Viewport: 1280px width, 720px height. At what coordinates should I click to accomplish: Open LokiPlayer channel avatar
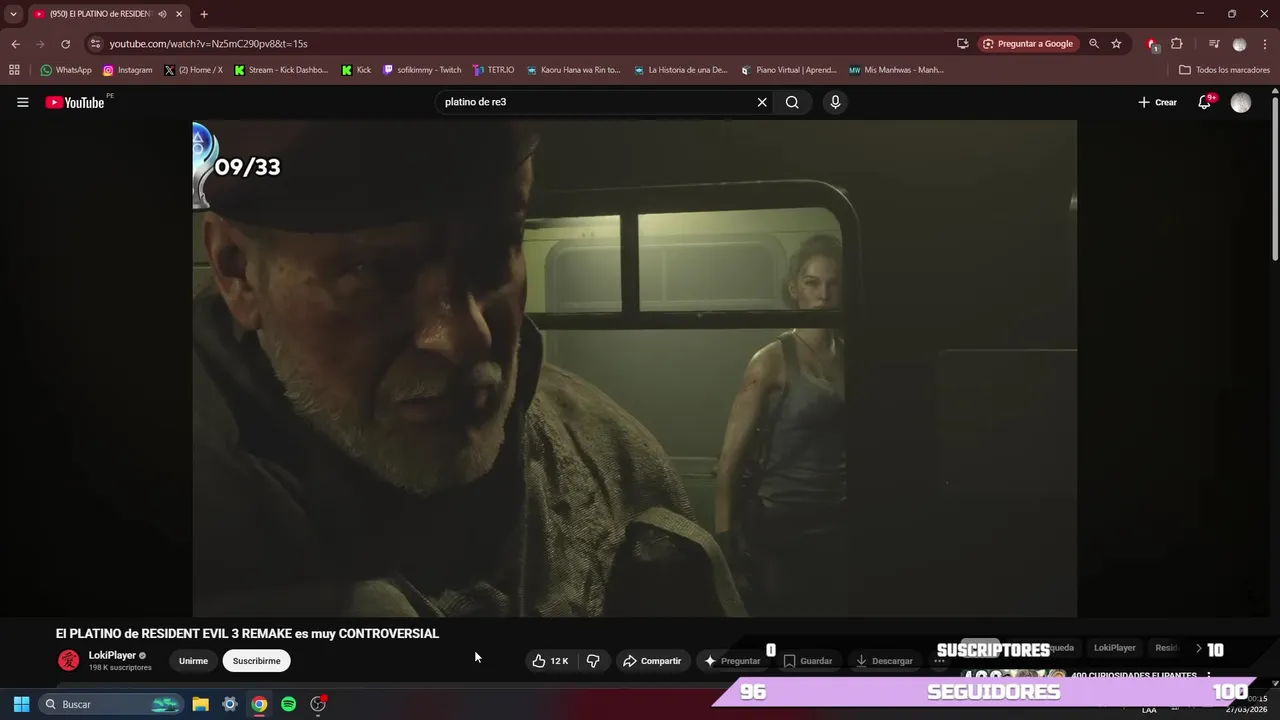pyautogui.click(x=69, y=660)
